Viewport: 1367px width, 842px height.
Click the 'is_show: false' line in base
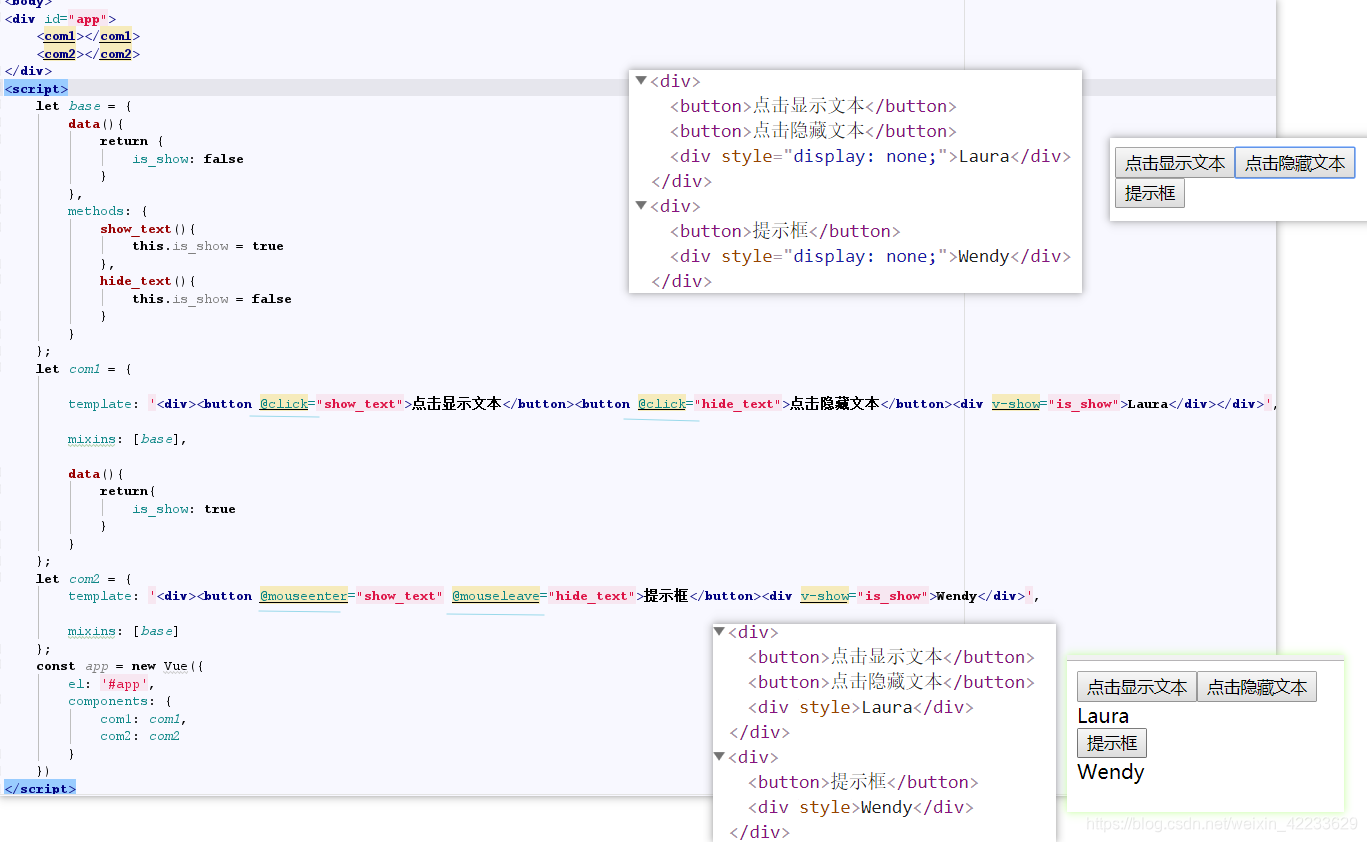click(x=188, y=159)
